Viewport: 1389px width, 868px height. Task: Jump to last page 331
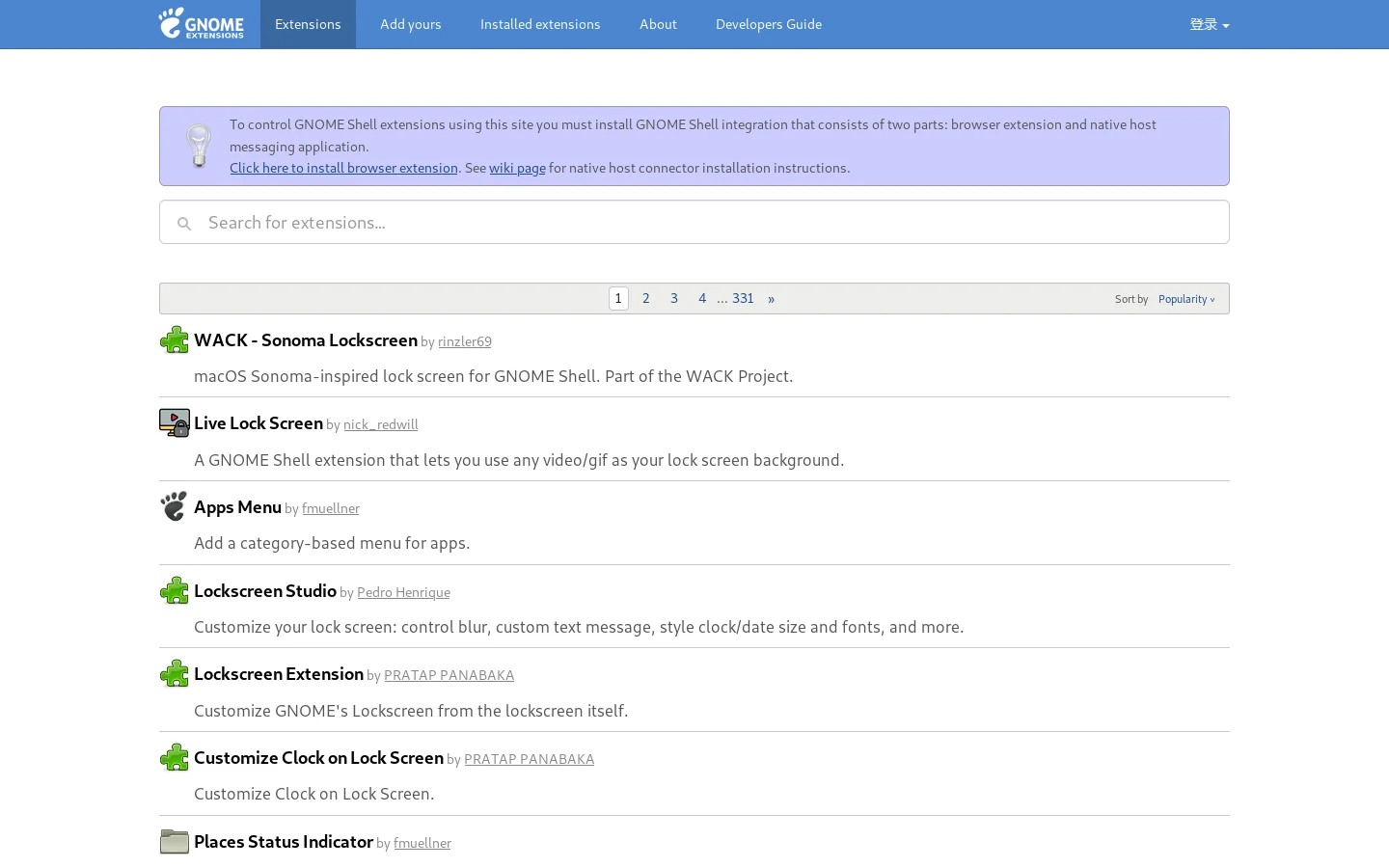pos(743,298)
